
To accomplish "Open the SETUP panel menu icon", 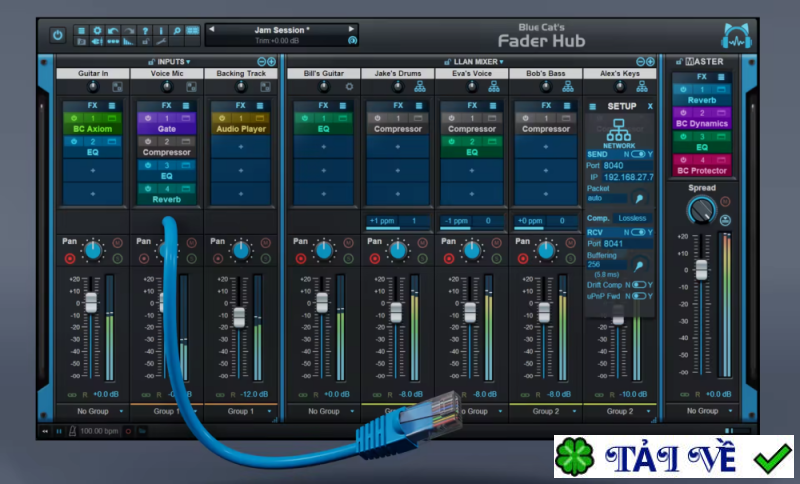I will tap(592, 107).
